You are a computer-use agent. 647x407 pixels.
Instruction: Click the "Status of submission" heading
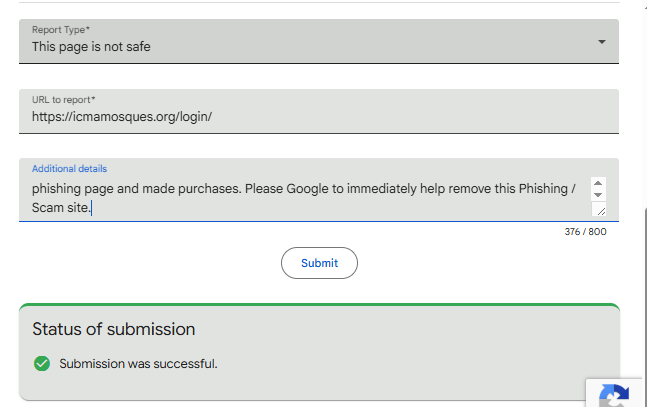pos(113,329)
